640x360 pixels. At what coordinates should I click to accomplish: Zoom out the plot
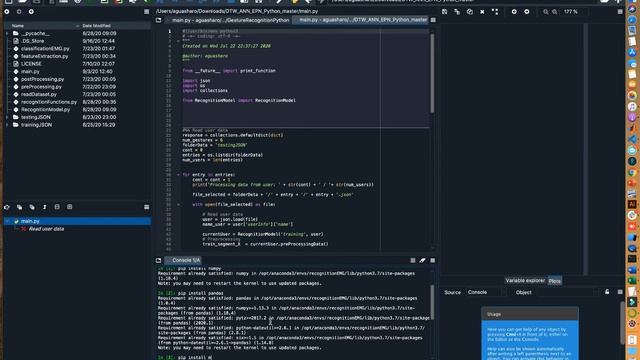546,12
